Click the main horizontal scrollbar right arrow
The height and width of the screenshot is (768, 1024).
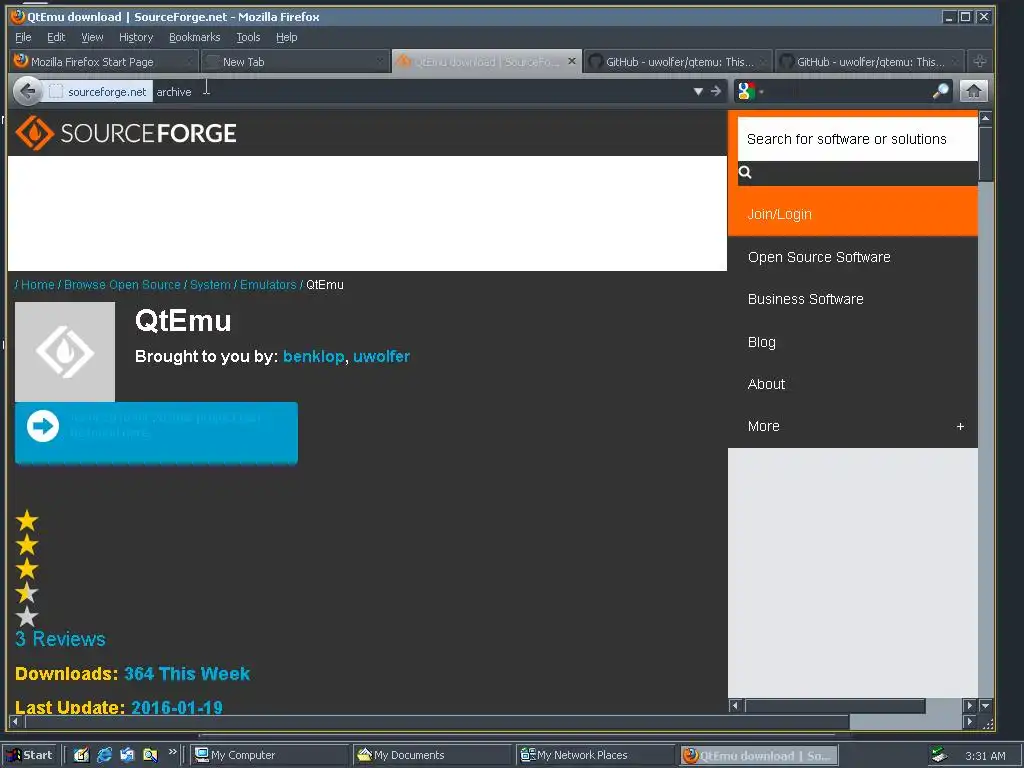(970, 722)
